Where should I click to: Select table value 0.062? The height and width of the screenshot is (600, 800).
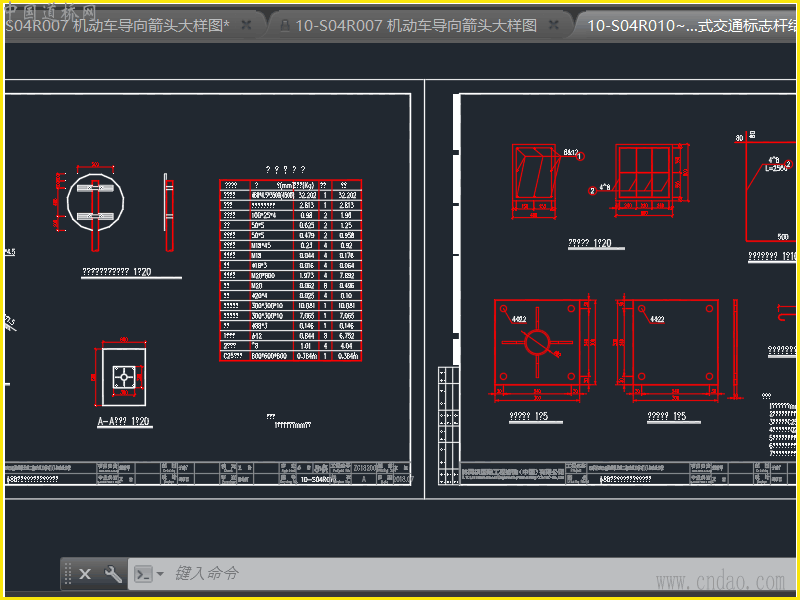click(307, 286)
